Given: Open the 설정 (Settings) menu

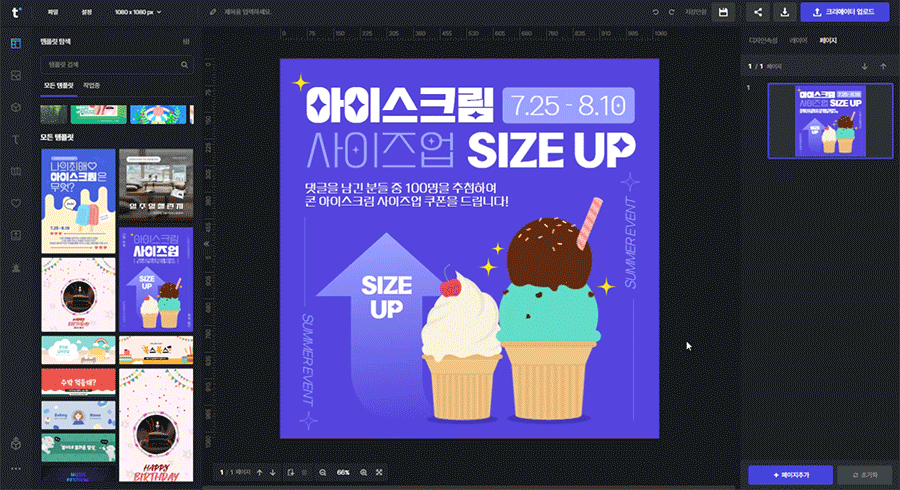Looking at the screenshot, I should (x=86, y=12).
